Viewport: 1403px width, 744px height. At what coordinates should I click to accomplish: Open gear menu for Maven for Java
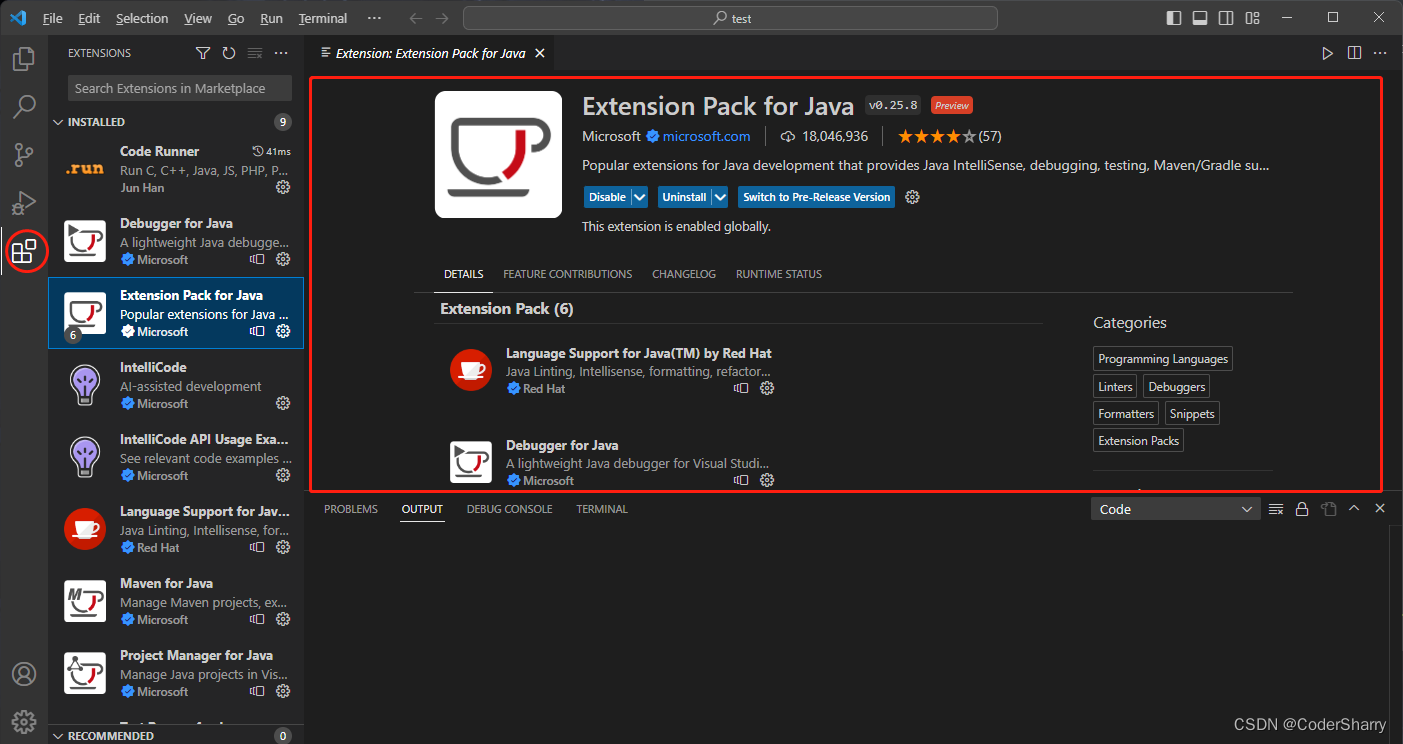[x=283, y=619]
